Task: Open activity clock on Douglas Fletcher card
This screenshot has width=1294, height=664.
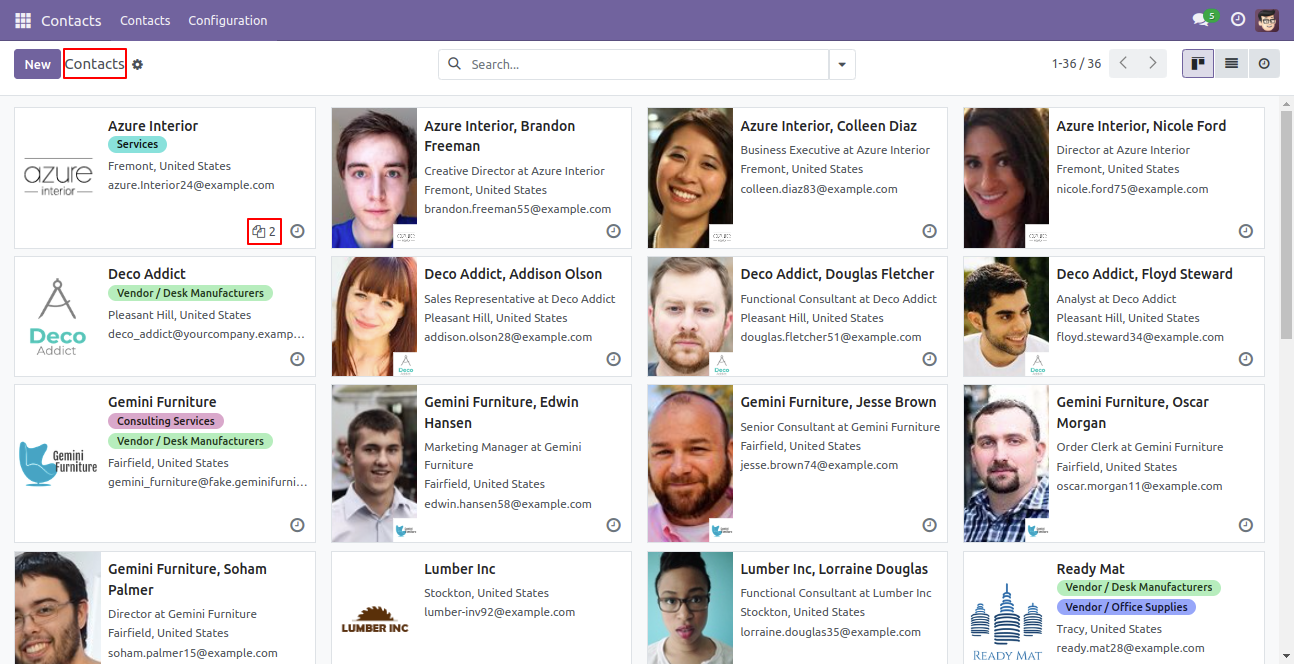Action: click(x=930, y=359)
